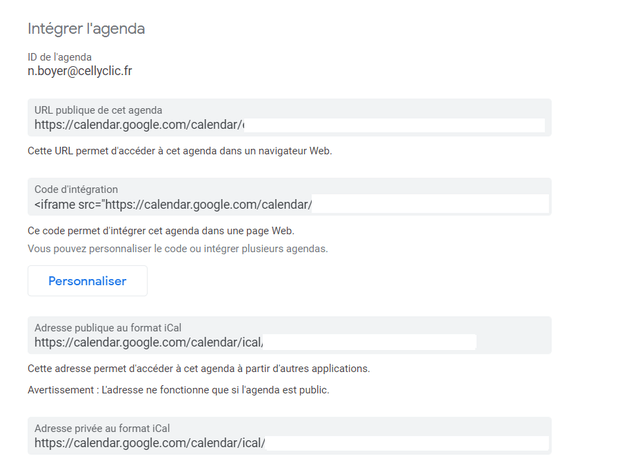Click the iframe src code text
This screenshot has height=463, width=640.
click(173, 205)
